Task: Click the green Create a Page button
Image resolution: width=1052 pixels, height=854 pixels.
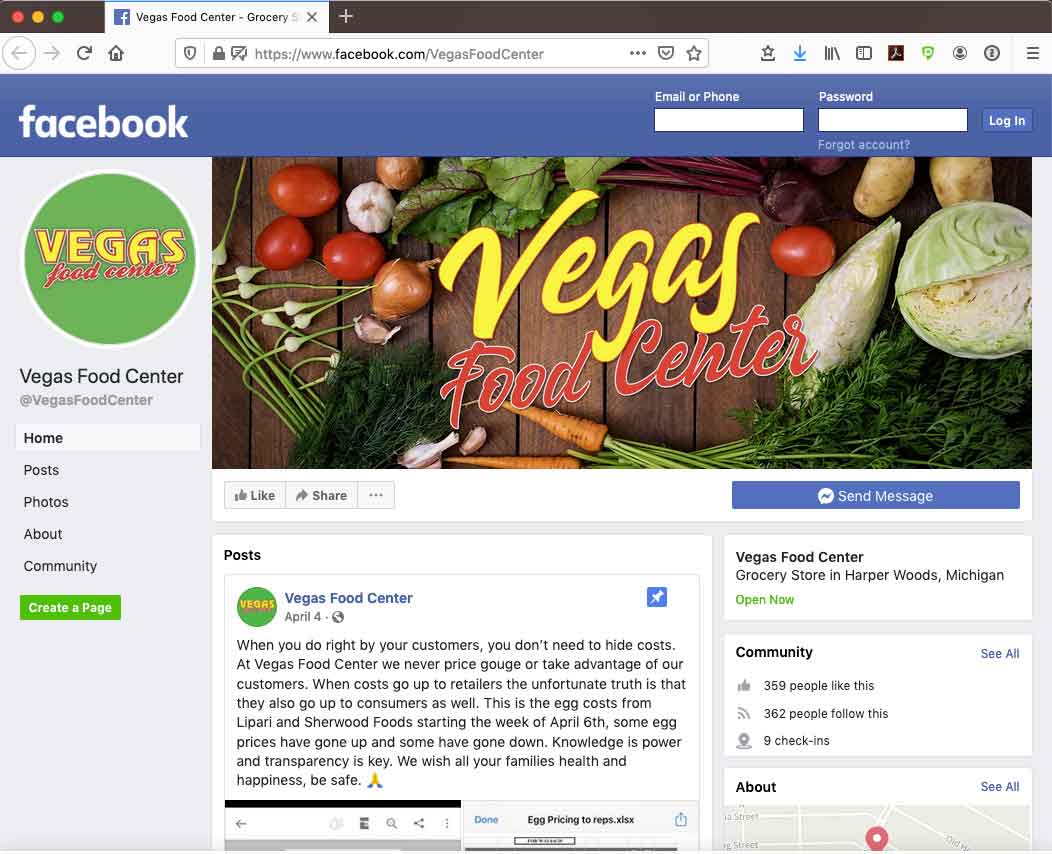Action: (x=70, y=607)
